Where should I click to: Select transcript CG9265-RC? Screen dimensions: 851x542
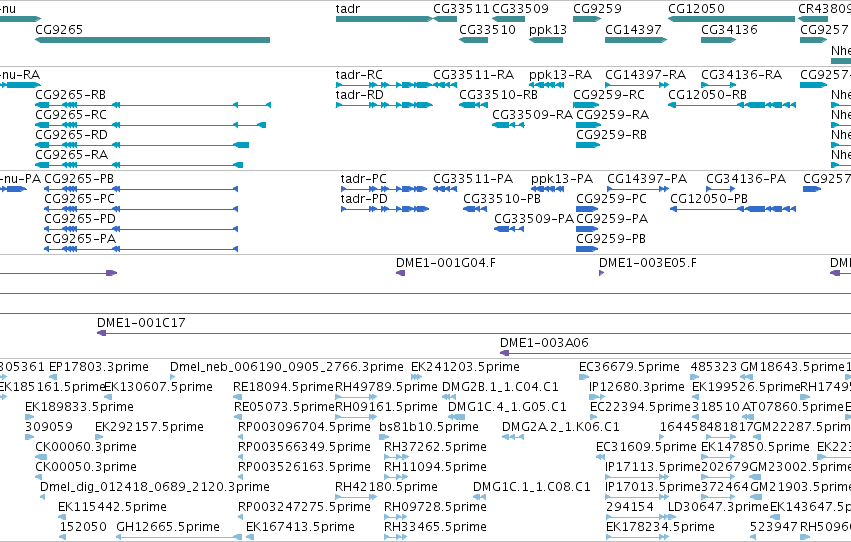(x=150, y=125)
